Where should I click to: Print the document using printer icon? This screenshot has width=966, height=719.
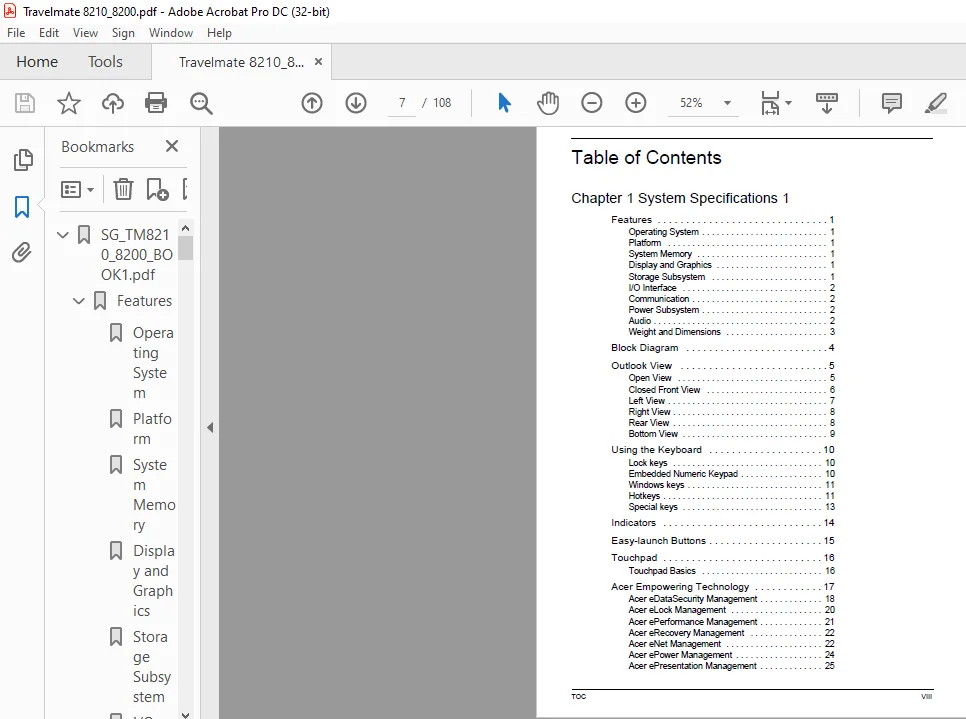tap(156, 103)
